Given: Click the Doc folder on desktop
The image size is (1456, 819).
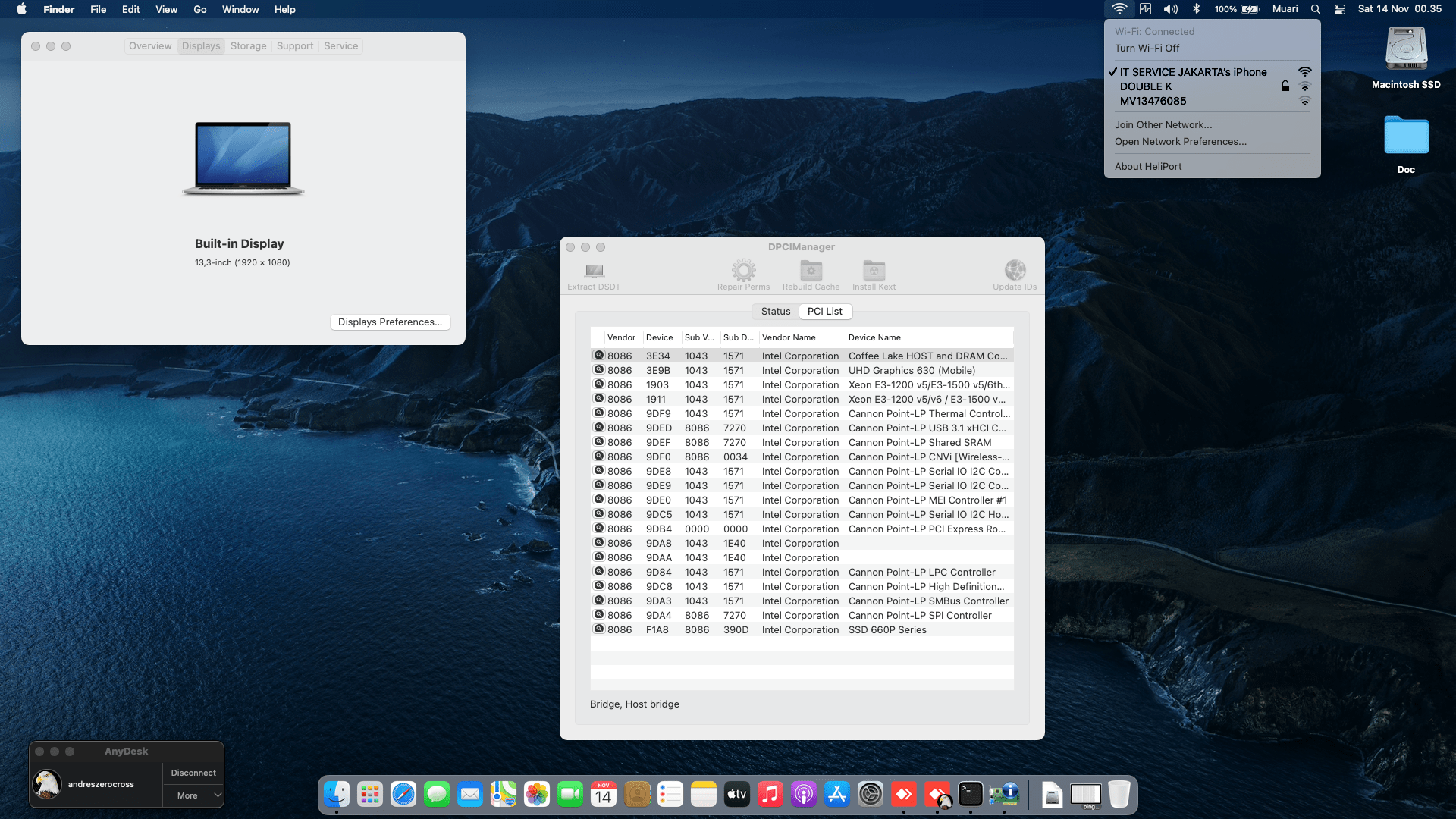Looking at the screenshot, I should pos(1406,136).
